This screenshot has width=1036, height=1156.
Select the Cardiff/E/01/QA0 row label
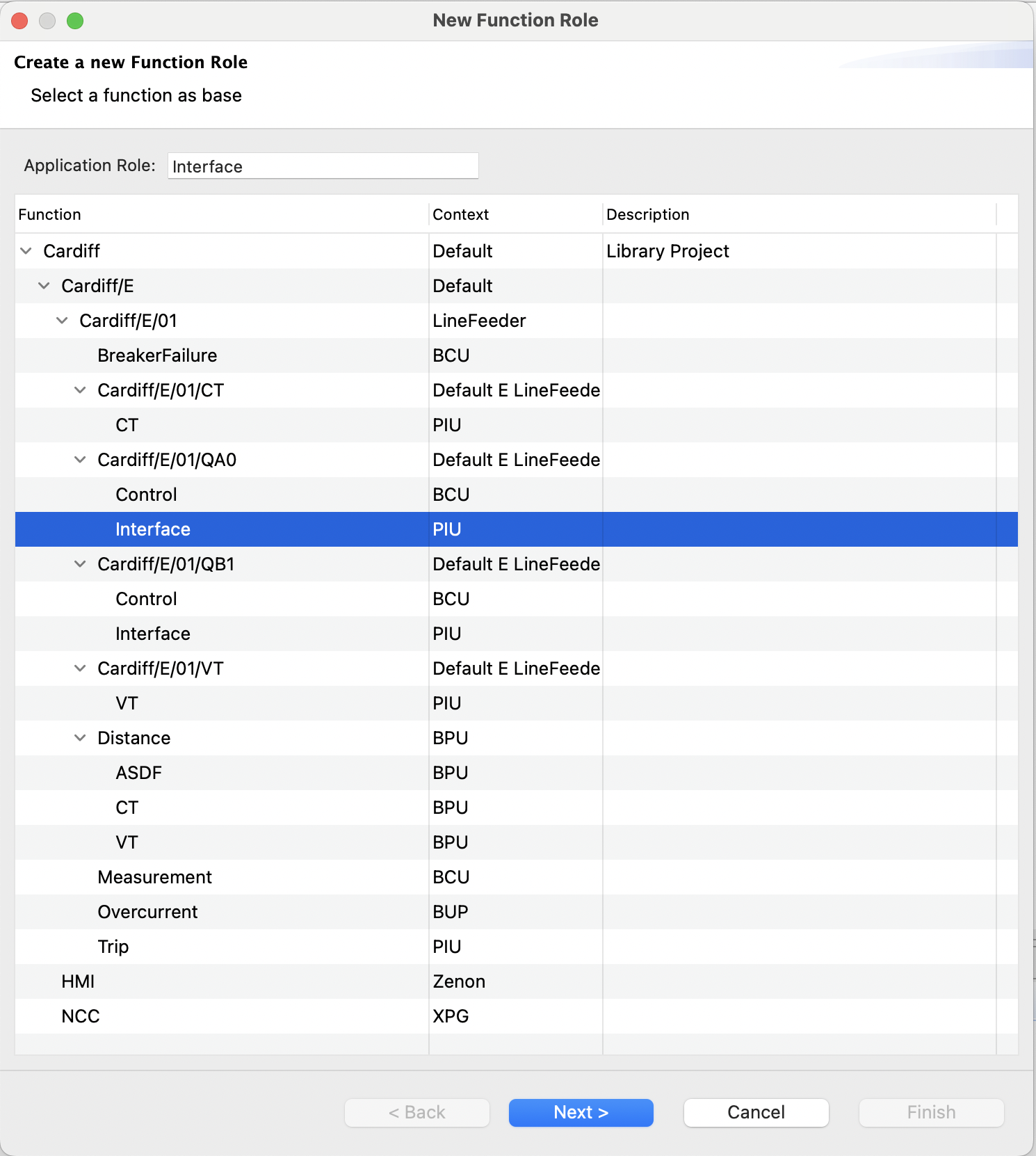167,460
